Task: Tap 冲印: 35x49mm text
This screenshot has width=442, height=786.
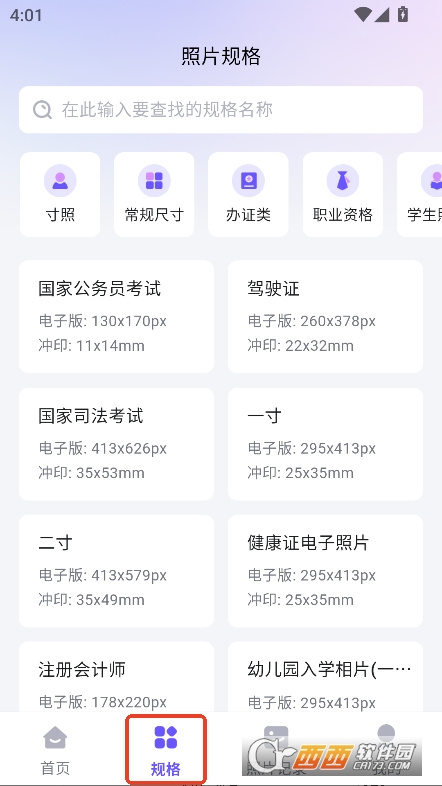Action: coord(92,600)
